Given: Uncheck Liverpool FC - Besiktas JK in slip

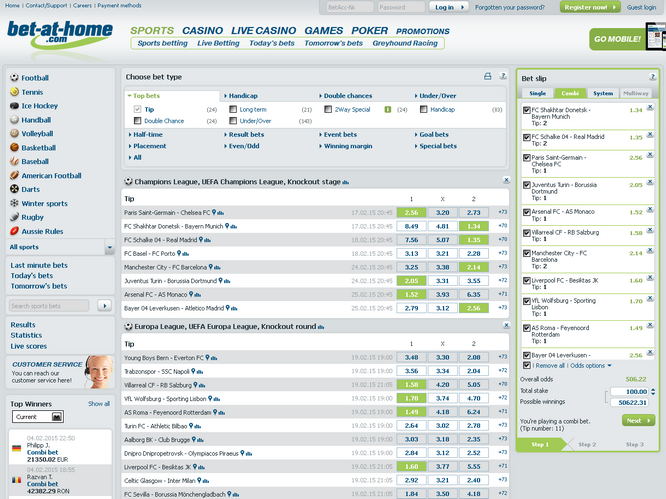Looking at the screenshot, I should click(x=527, y=281).
